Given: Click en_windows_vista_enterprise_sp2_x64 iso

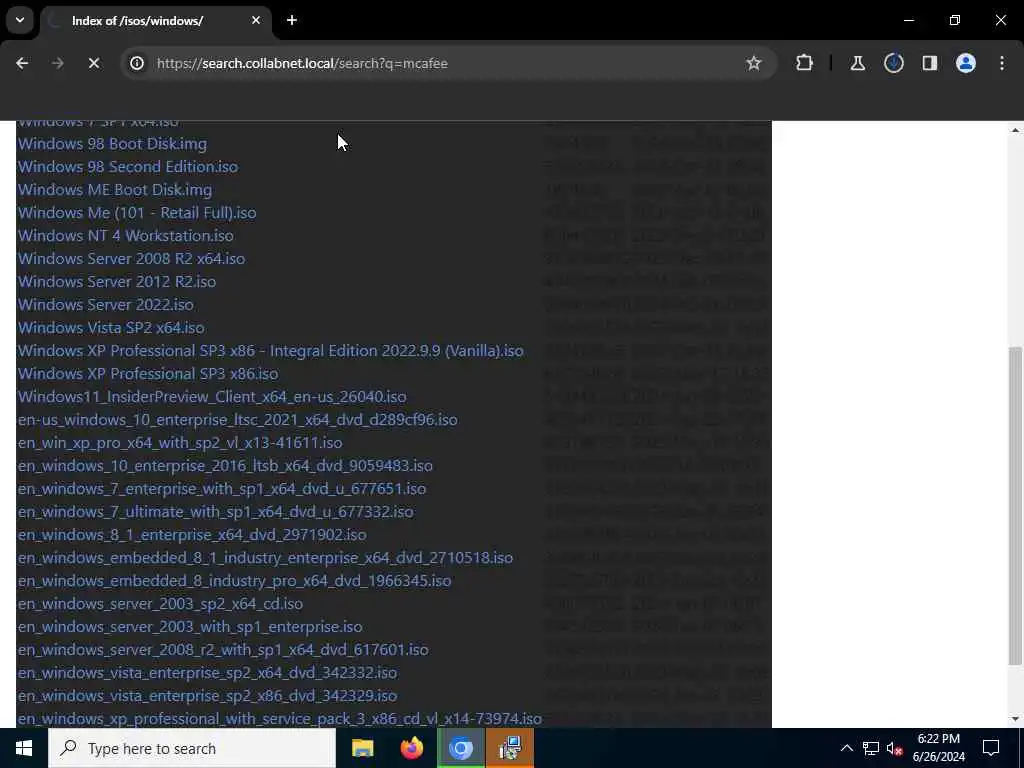Looking at the screenshot, I should [x=208, y=672].
